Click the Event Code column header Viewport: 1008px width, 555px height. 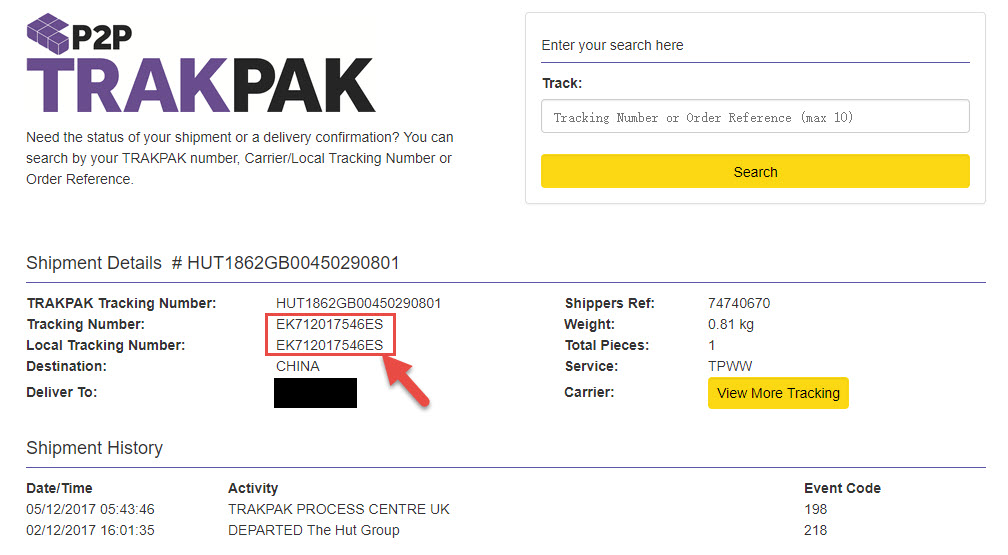[x=842, y=488]
